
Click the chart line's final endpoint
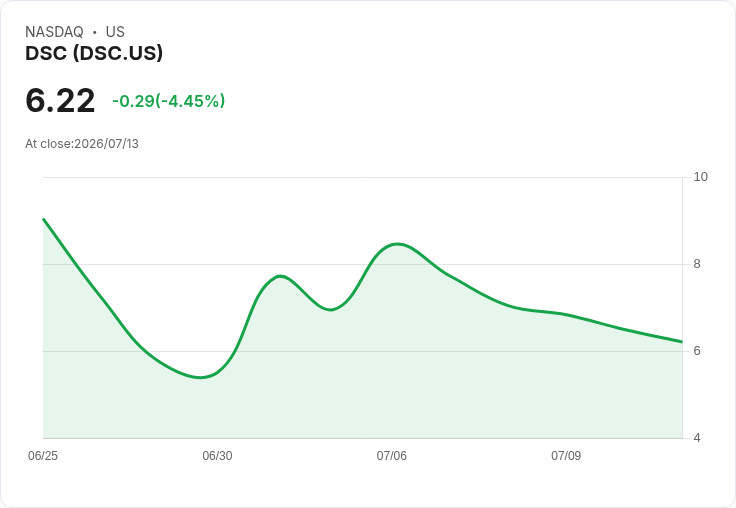pyautogui.click(x=682, y=342)
